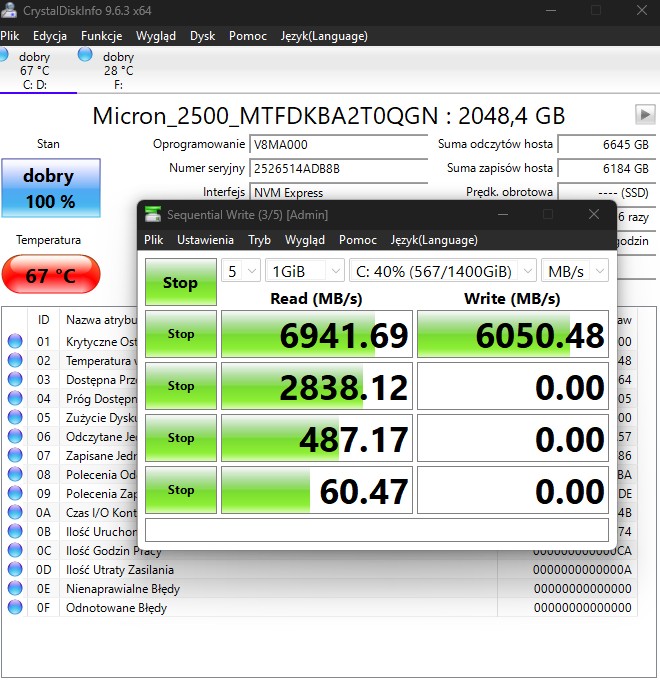The height and width of the screenshot is (683, 660).
Task: Open the MB/s unit dropdown
Action: pyautogui.click(x=574, y=271)
